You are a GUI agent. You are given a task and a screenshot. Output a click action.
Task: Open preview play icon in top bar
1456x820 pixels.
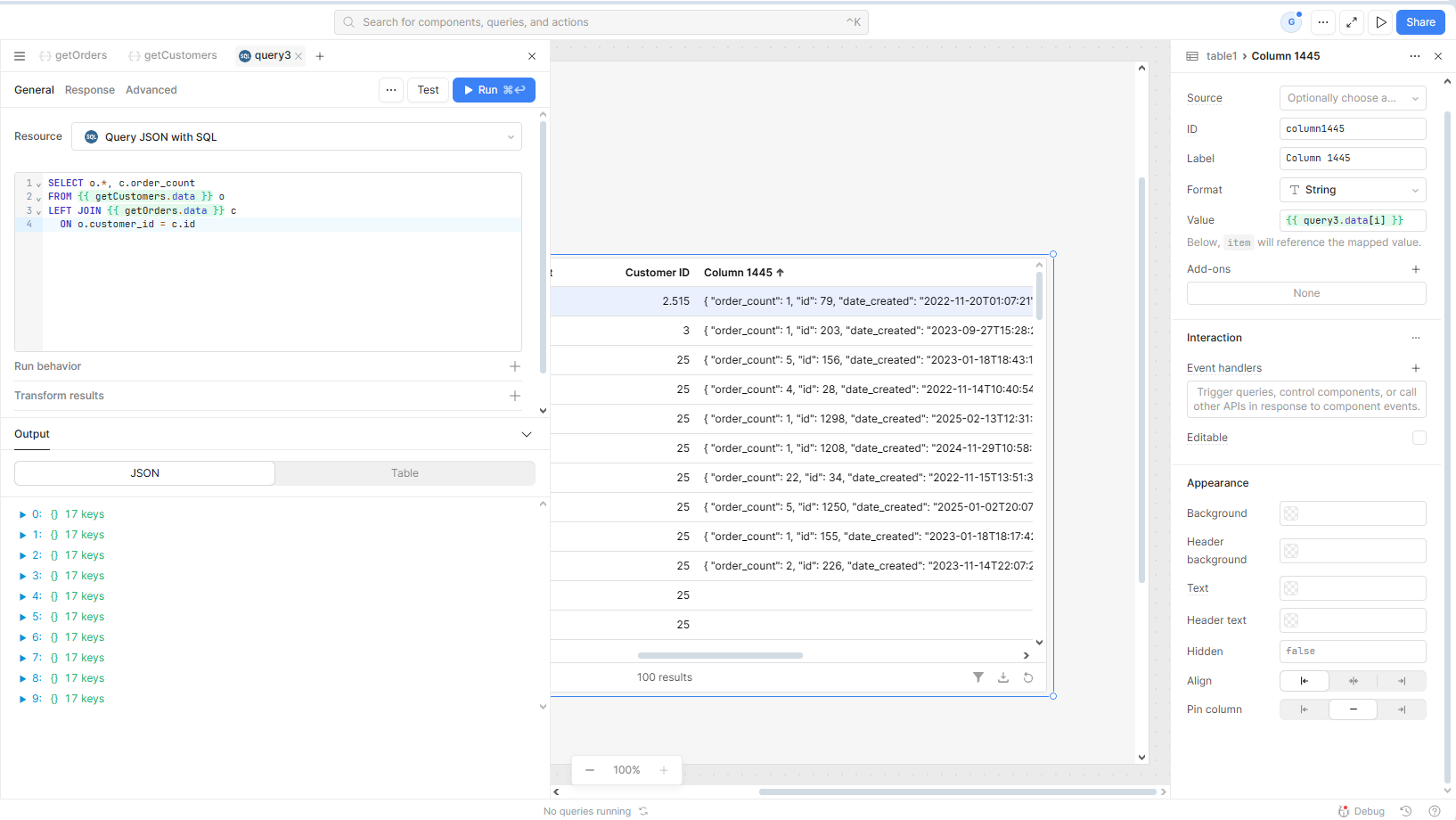(x=1380, y=22)
